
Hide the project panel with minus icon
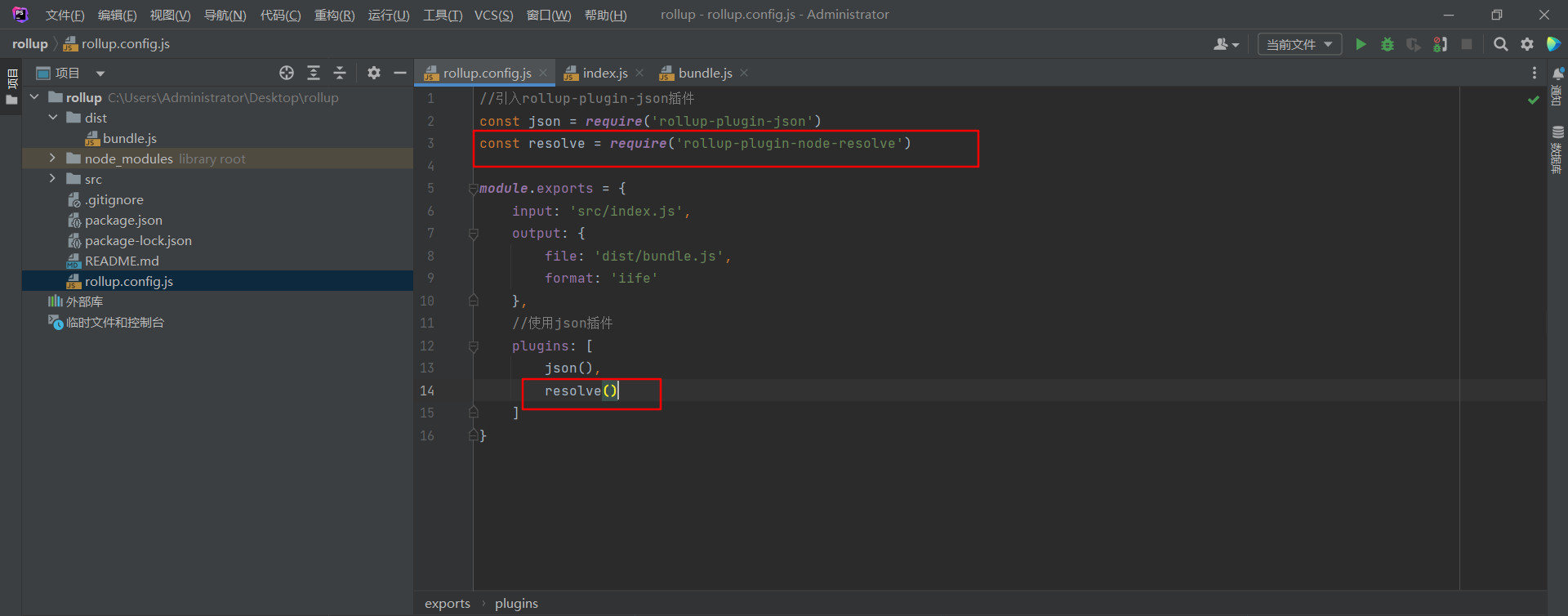tap(400, 73)
